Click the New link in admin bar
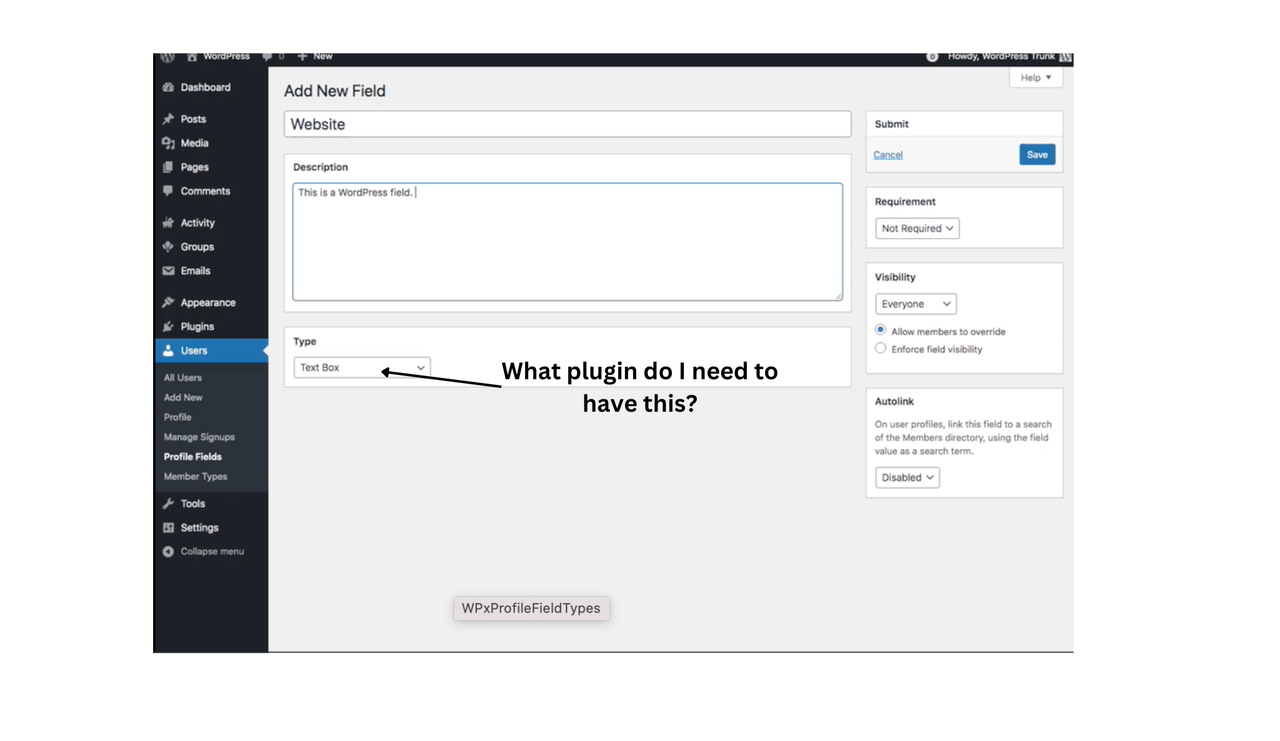The height and width of the screenshot is (741, 1280). tap(322, 57)
